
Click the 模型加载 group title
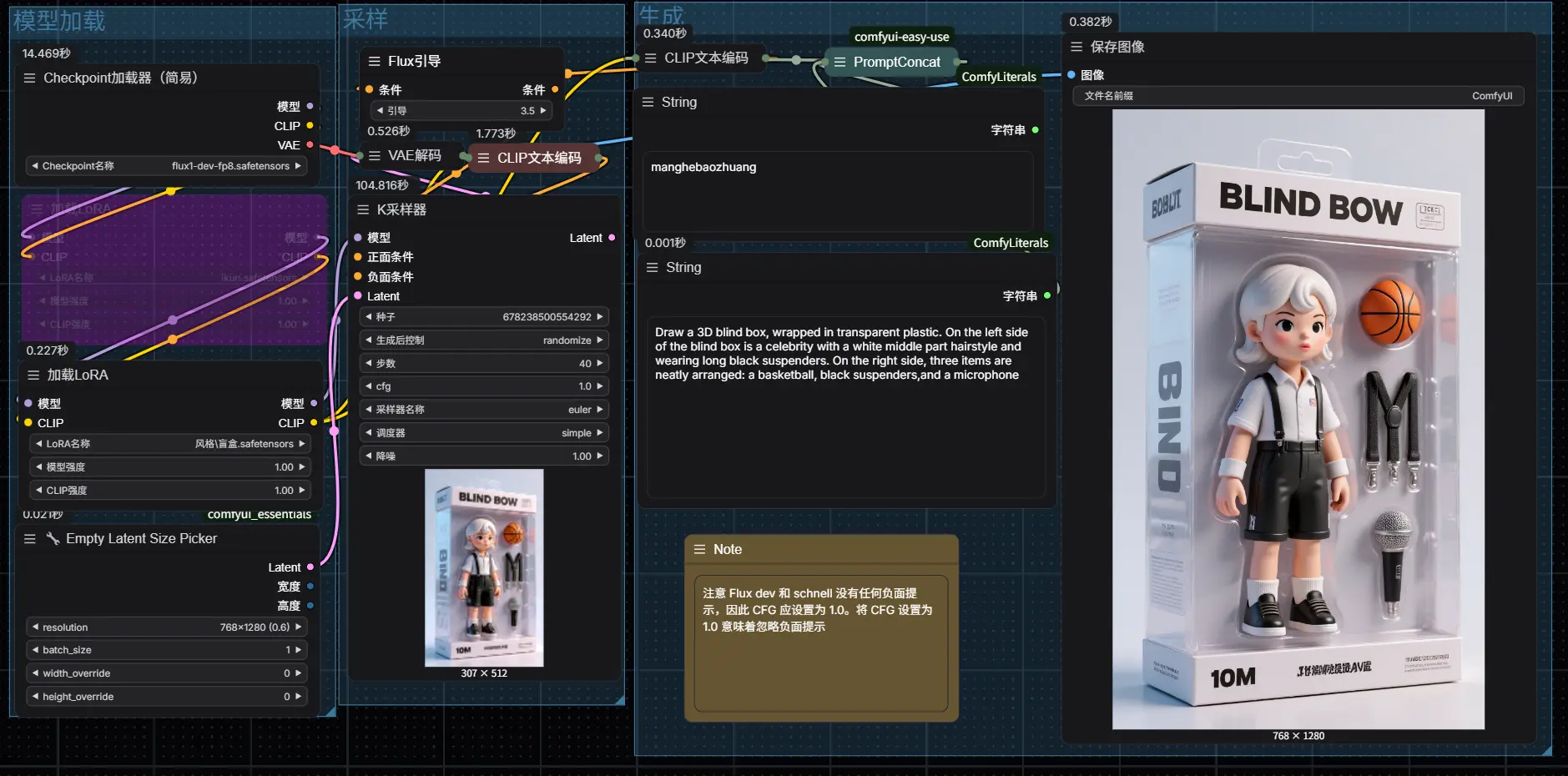coord(59,21)
